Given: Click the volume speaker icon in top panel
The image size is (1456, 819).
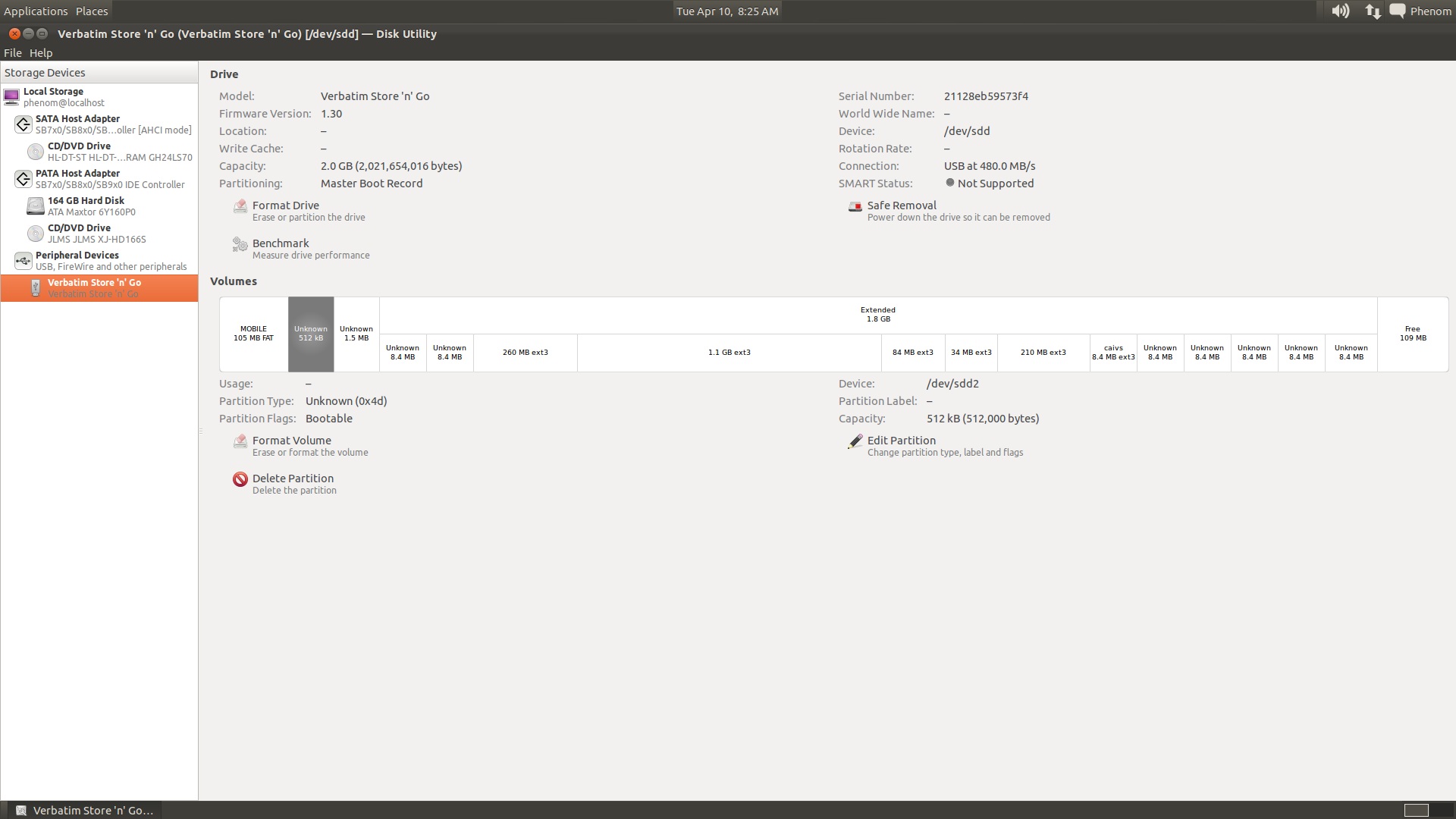Looking at the screenshot, I should pos(1340,11).
